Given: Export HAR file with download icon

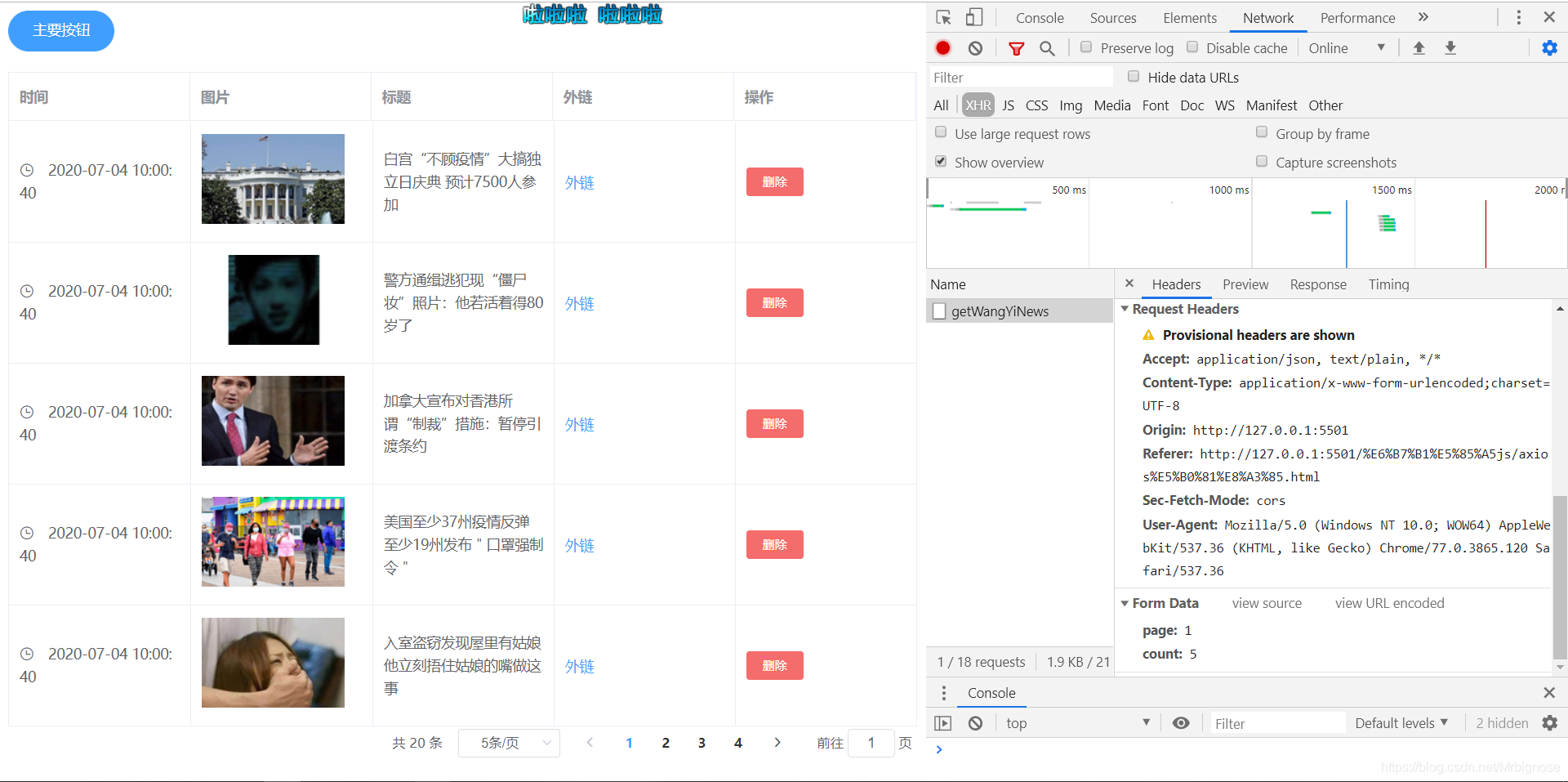Looking at the screenshot, I should [x=1450, y=47].
